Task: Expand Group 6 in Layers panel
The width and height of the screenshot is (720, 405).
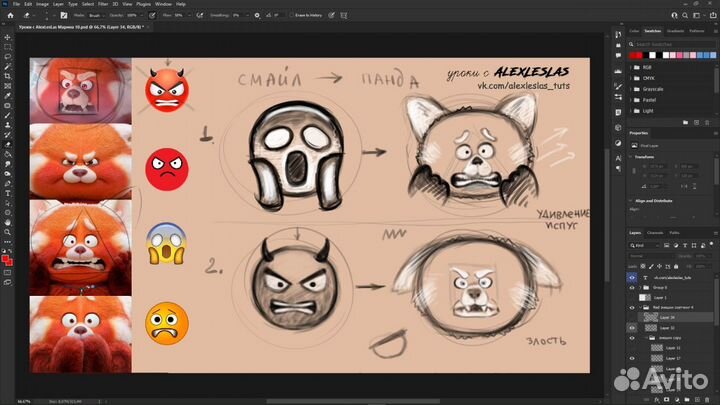Action: (x=640, y=287)
